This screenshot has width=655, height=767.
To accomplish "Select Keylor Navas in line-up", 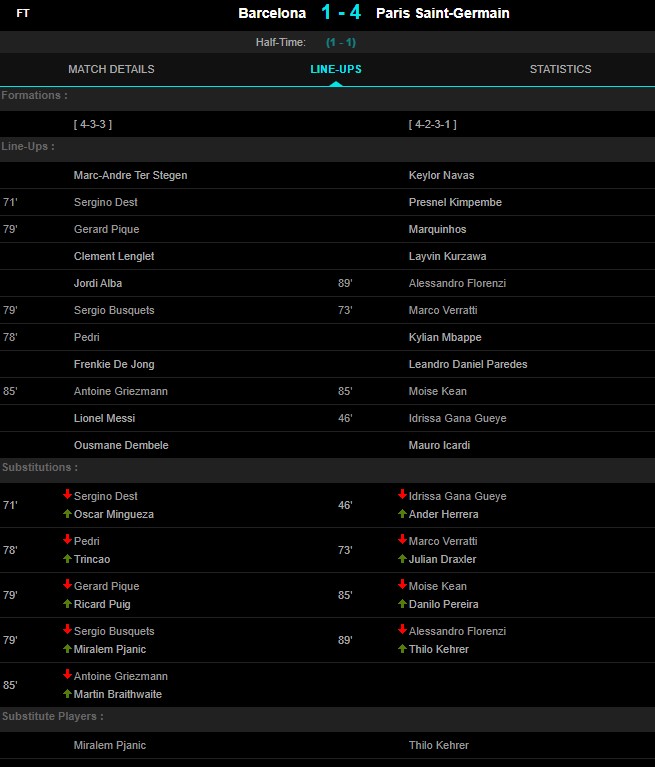I will 441,175.
